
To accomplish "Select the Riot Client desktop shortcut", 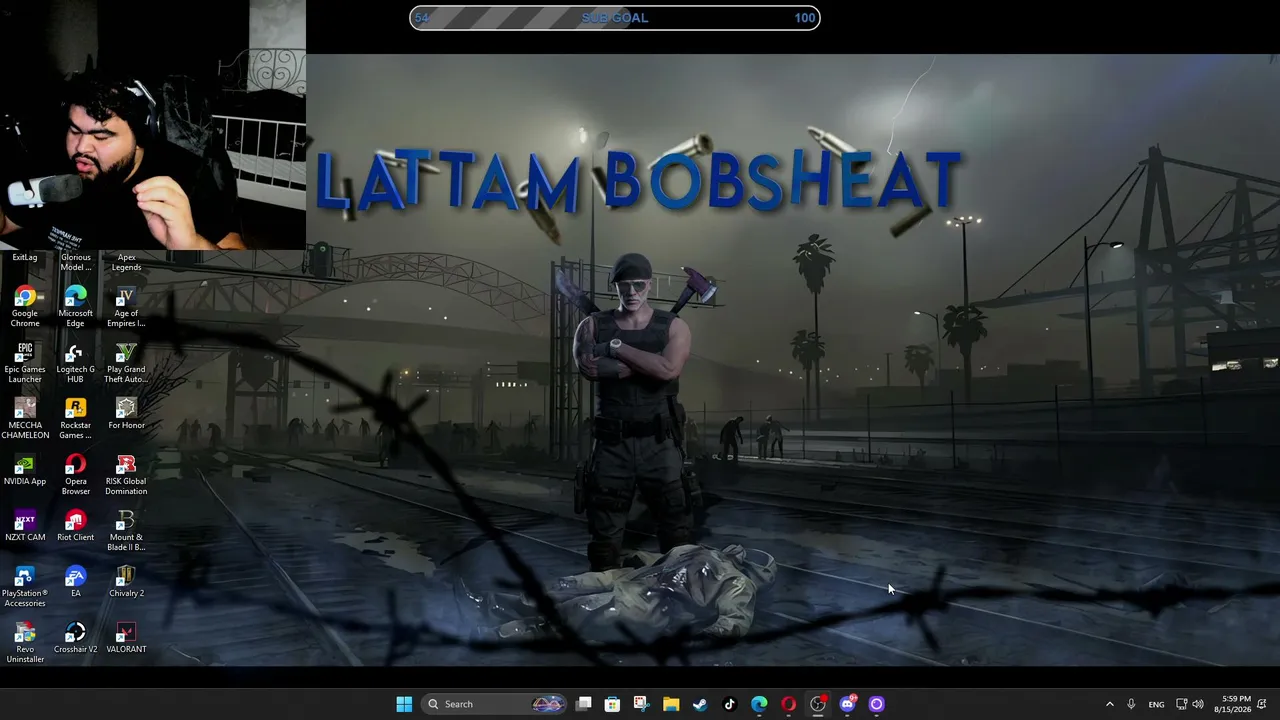I will pyautogui.click(x=75, y=525).
